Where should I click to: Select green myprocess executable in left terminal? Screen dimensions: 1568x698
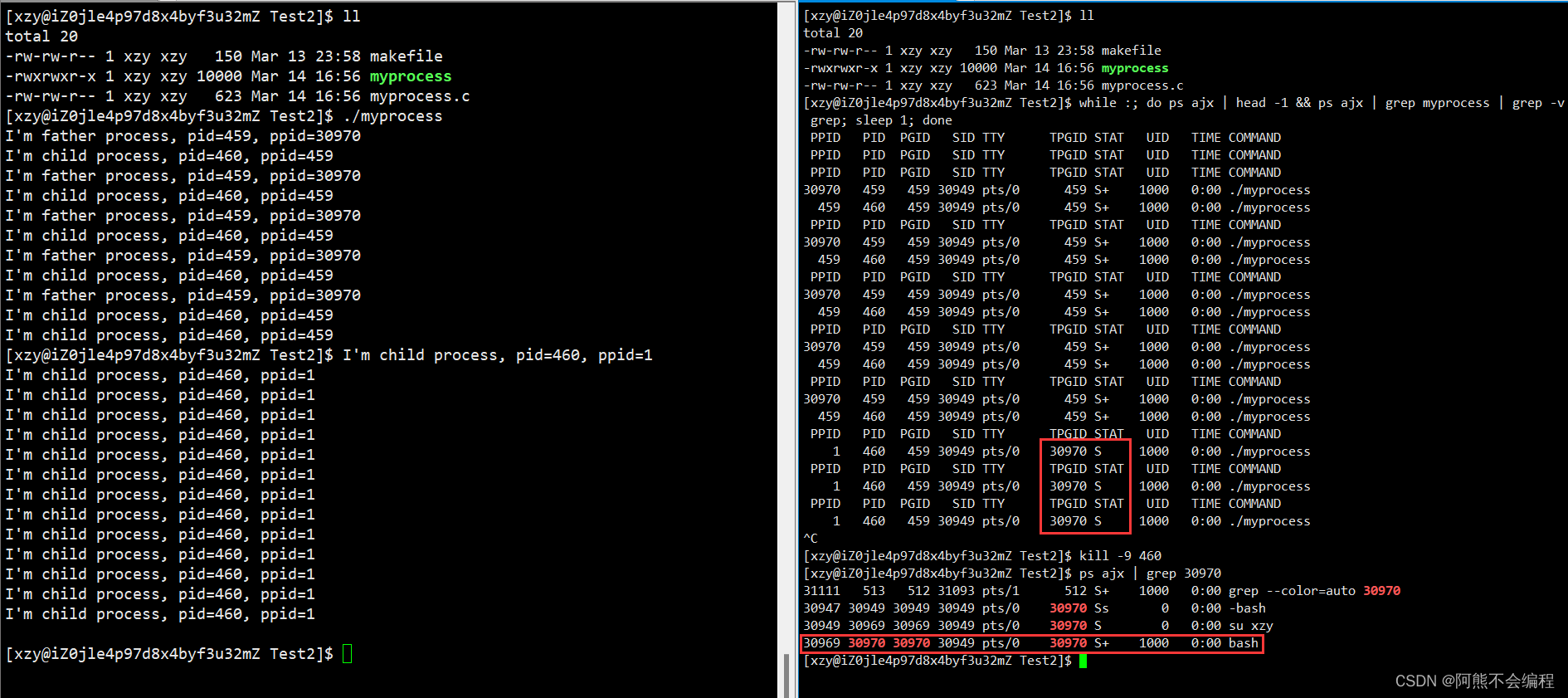click(410, 76)
